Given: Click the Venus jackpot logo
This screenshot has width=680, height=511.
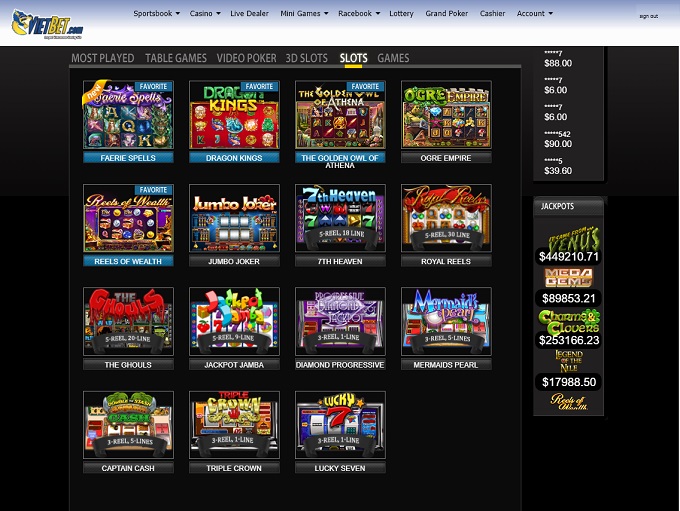Looking at the screenshot, I should point(568,238).
